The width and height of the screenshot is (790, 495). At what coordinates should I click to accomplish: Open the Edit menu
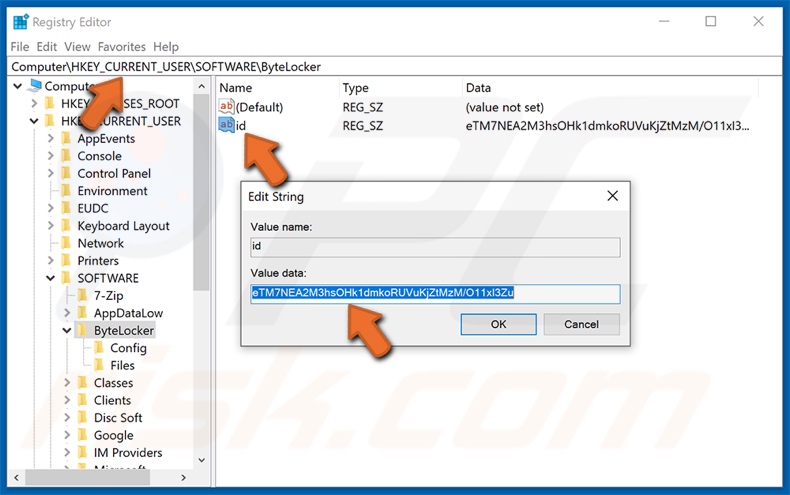click(46, 47)
